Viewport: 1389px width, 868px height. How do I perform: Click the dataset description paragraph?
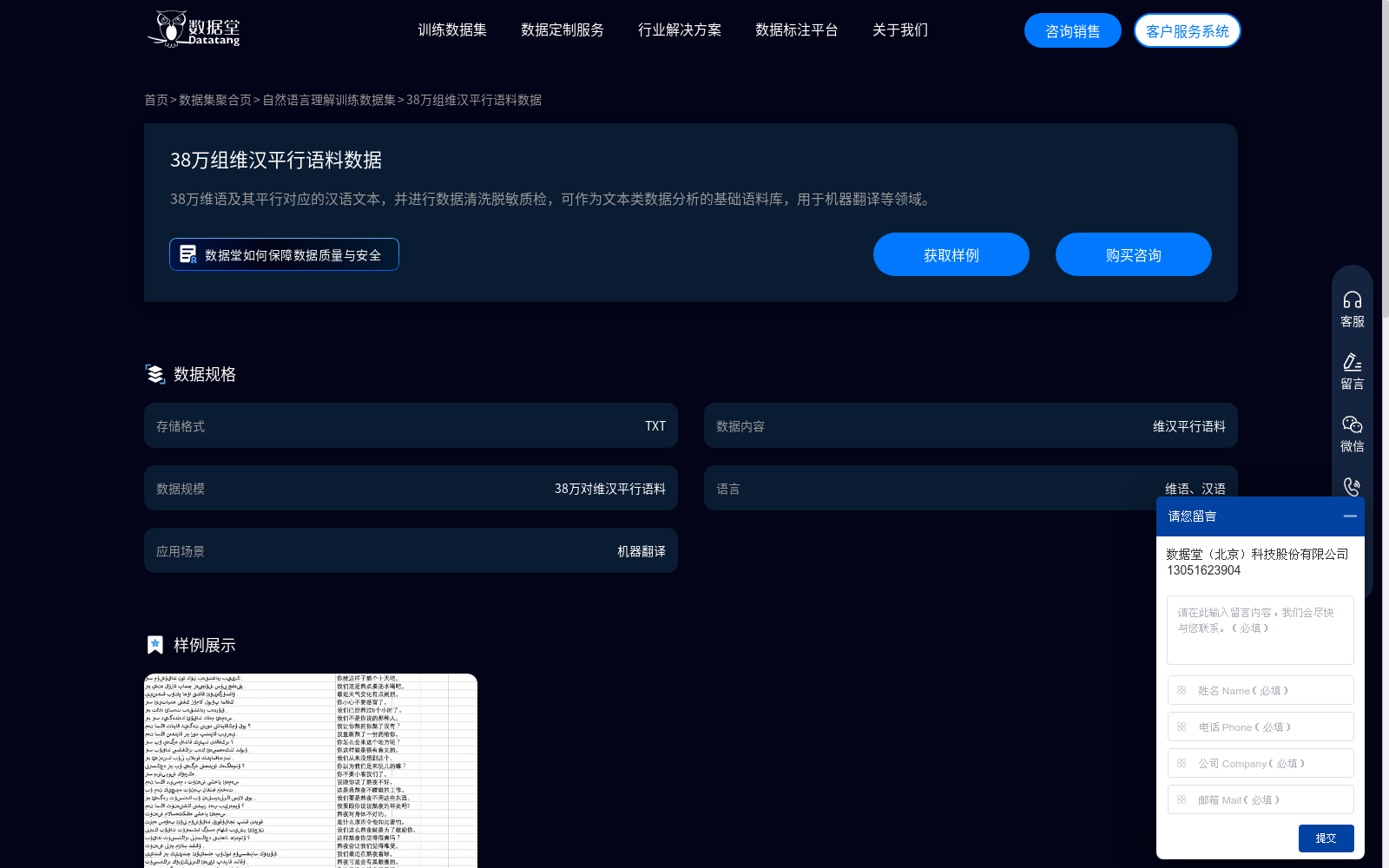coord(552,199)
